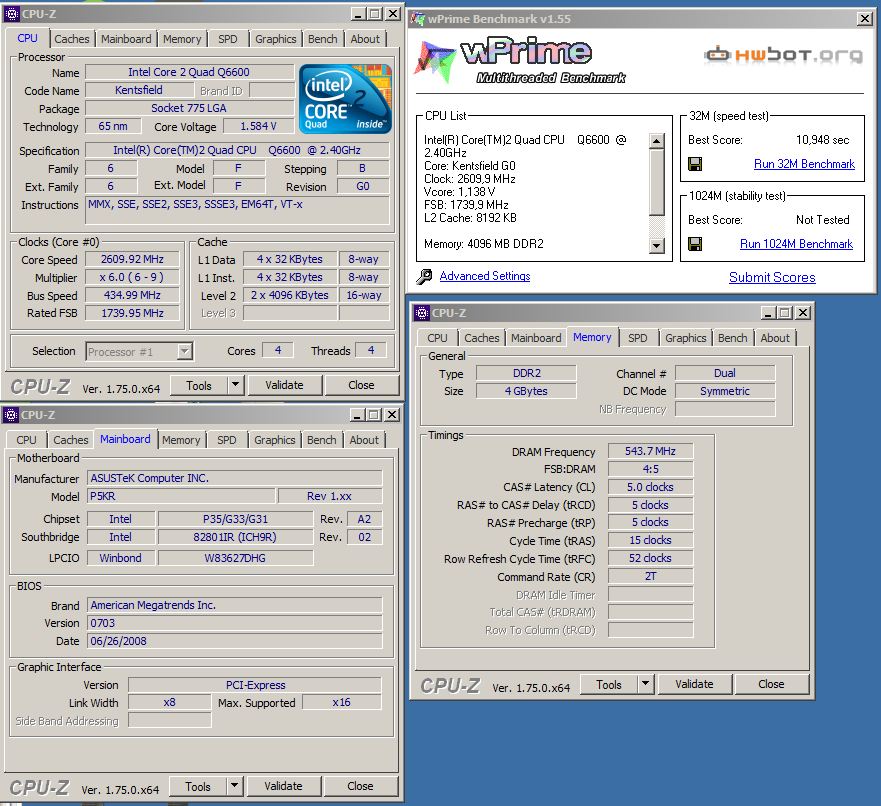Click the floppy save icon under 32M test
The height and width of the screenshot is (806, 881).
pyautogui.click(x=695, y=164)
